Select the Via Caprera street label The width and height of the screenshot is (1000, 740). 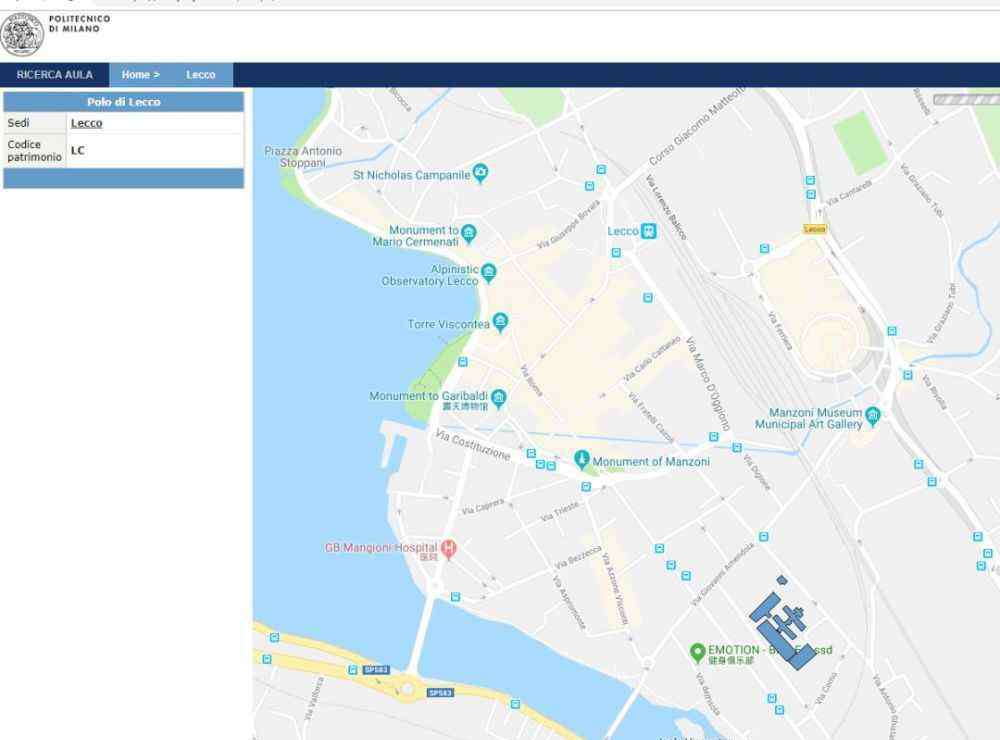coord(483,507)
